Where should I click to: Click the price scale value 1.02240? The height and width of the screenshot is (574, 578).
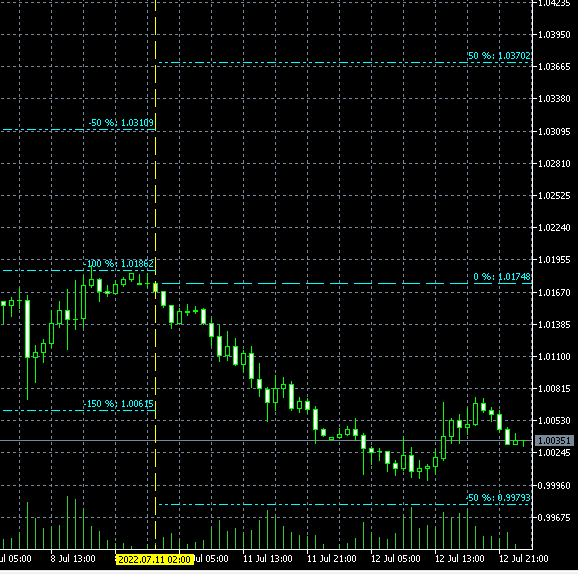(554, 228)
